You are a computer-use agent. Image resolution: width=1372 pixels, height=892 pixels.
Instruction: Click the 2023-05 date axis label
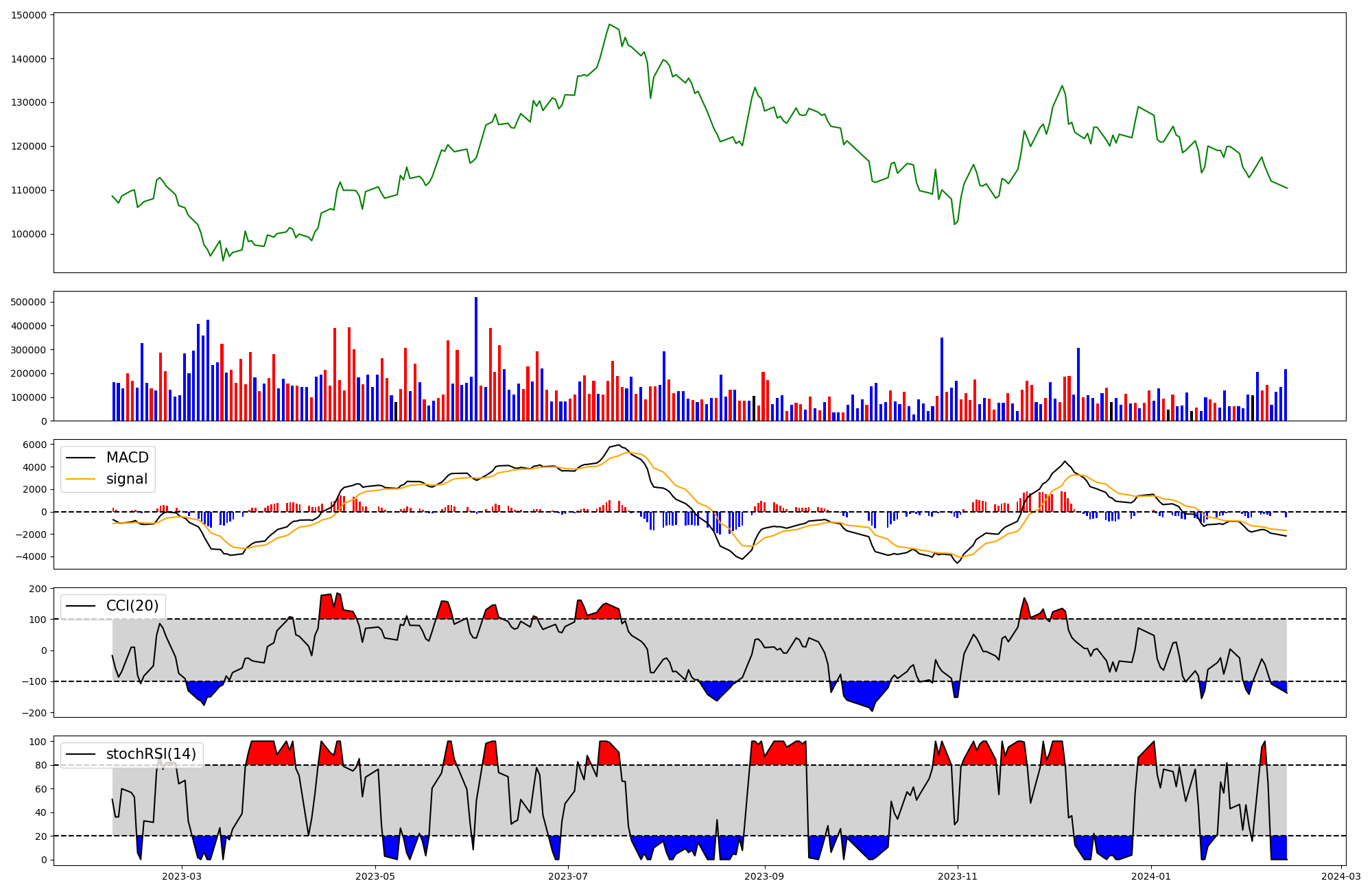pyautogui.click(x=375, y=876)
